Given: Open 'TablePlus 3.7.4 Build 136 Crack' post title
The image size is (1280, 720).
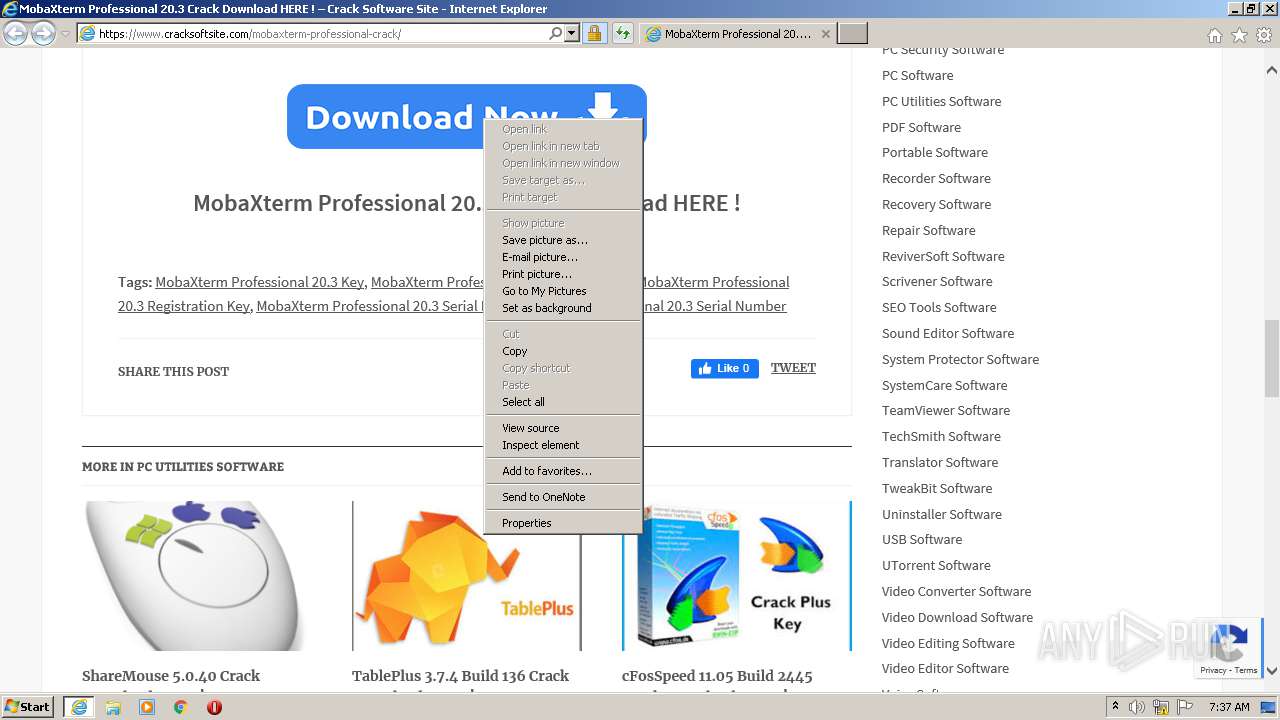Looking at the screenshot, I should 460,676.
